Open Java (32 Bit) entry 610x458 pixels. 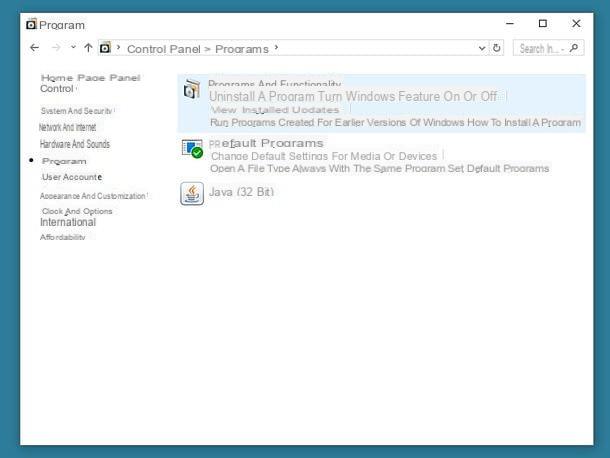241,192
